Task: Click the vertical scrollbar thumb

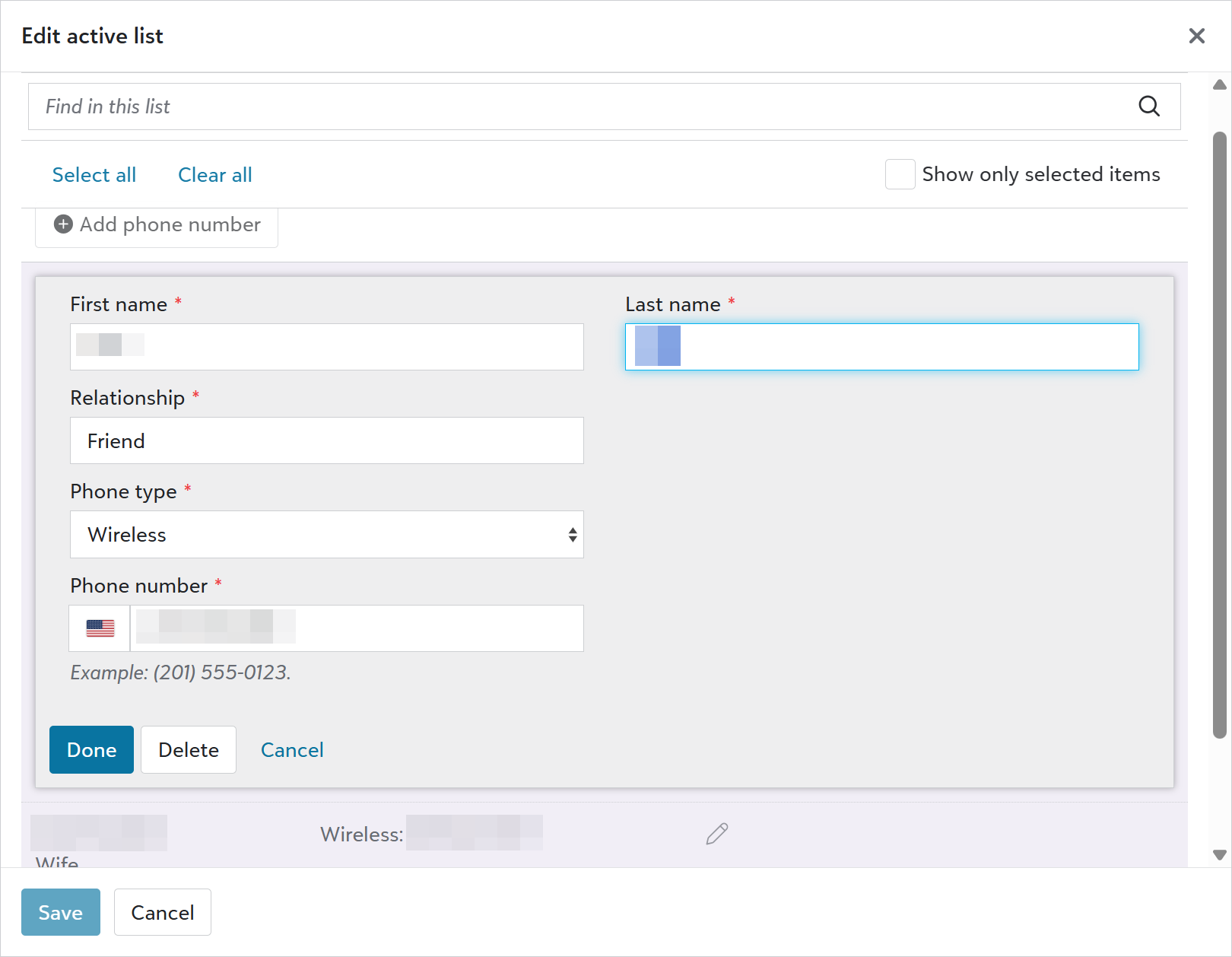Action: (x=1220, y=435)
